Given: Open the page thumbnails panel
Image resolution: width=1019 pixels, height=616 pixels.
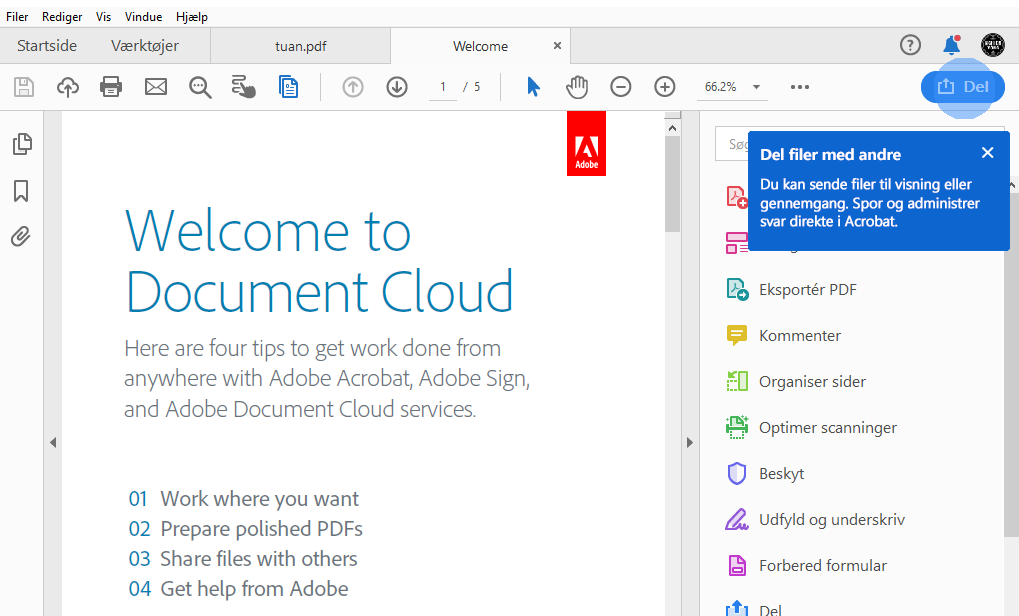Looking at the screenshot, I should click(22, 143).
